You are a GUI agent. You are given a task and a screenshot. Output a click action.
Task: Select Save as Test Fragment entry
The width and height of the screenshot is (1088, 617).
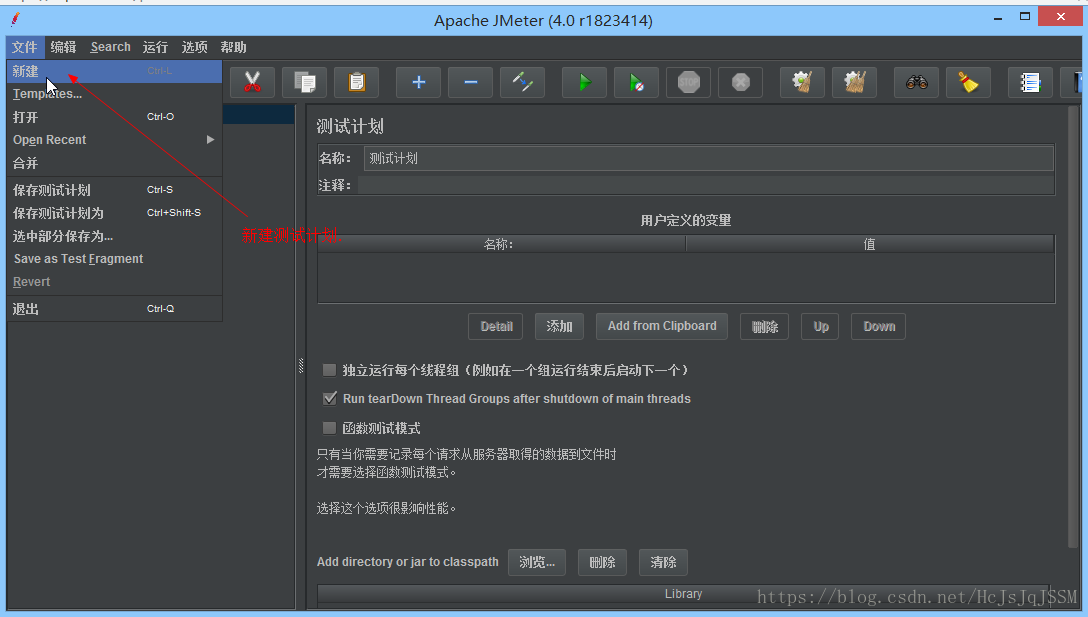[114, 259]
